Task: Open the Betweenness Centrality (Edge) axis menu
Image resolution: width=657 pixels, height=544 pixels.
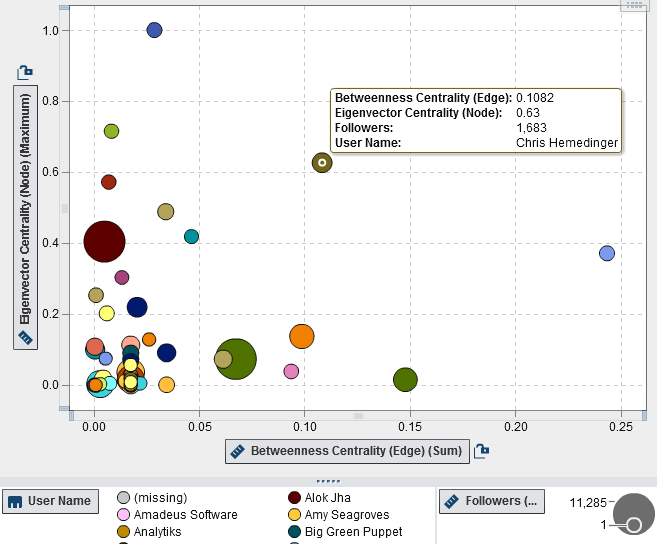Action: [347, 451]
